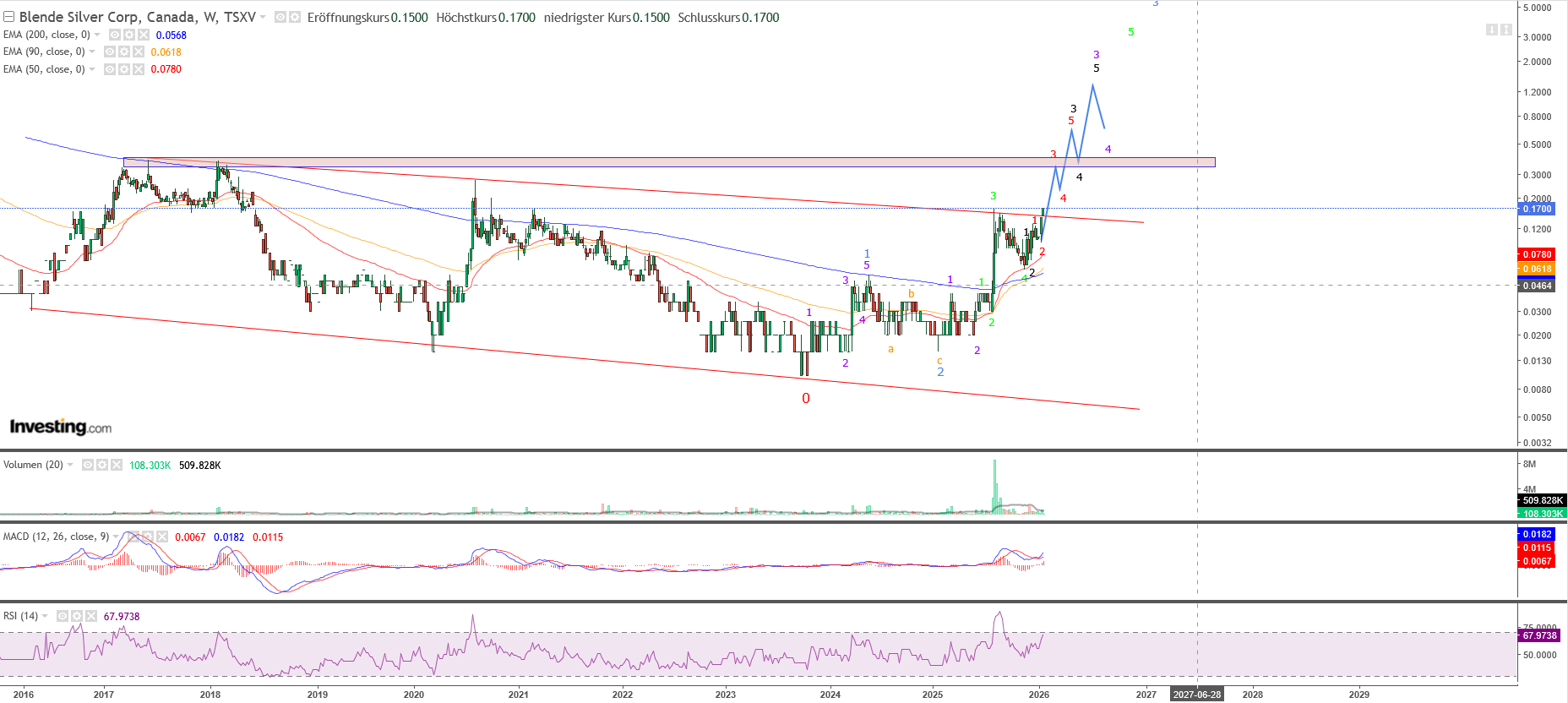Toggle the Volumen indicator eye icon

(88, 465)
